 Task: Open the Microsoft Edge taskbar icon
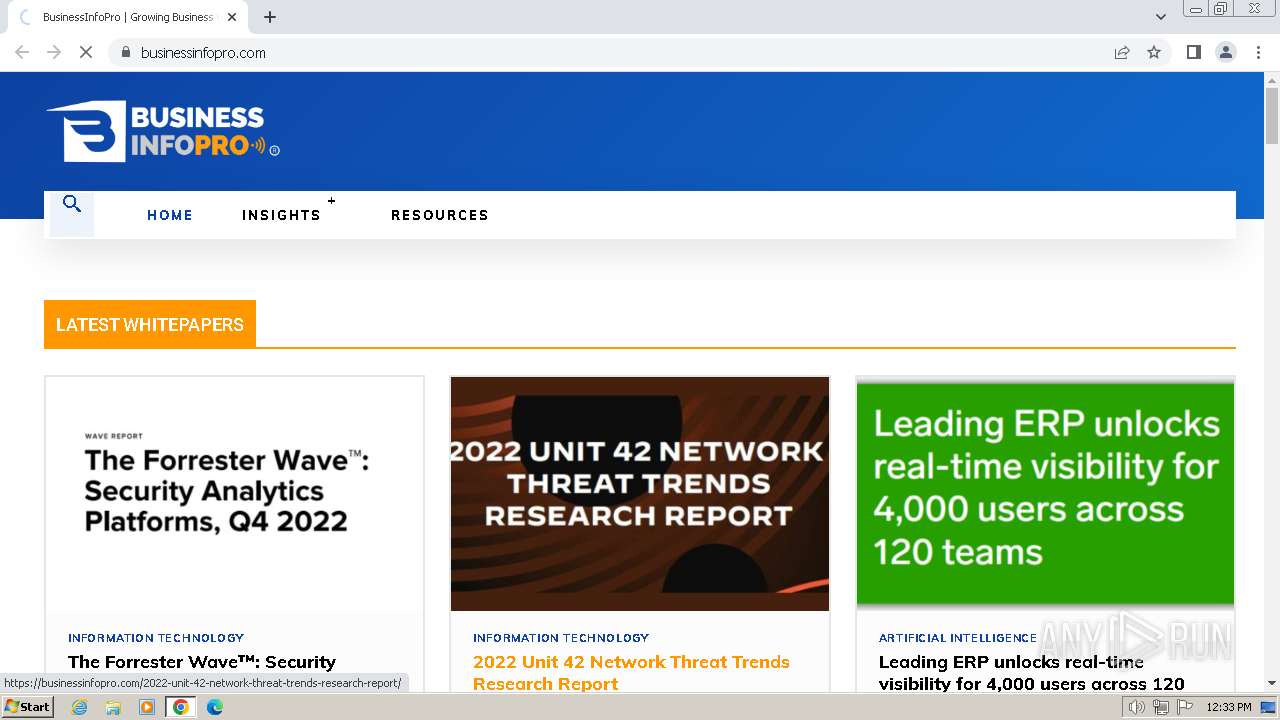pos(215,707)
